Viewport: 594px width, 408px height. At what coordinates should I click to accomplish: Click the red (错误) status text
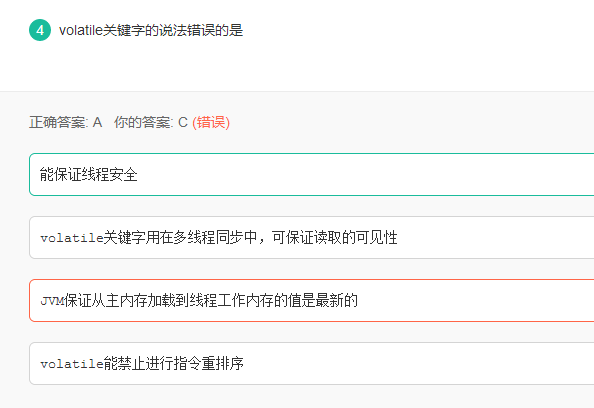tap(211, 122)
